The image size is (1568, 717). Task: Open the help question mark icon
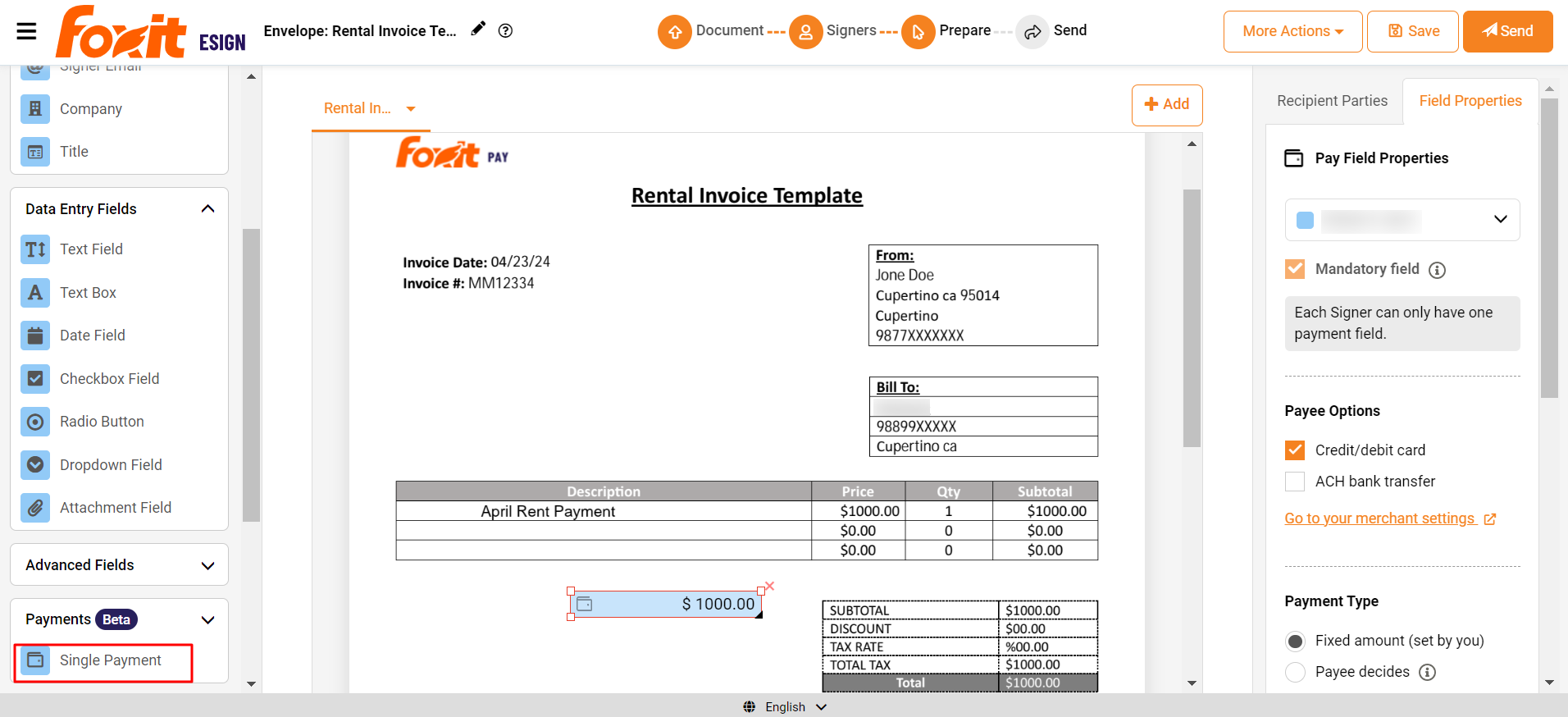pos(506,30)
